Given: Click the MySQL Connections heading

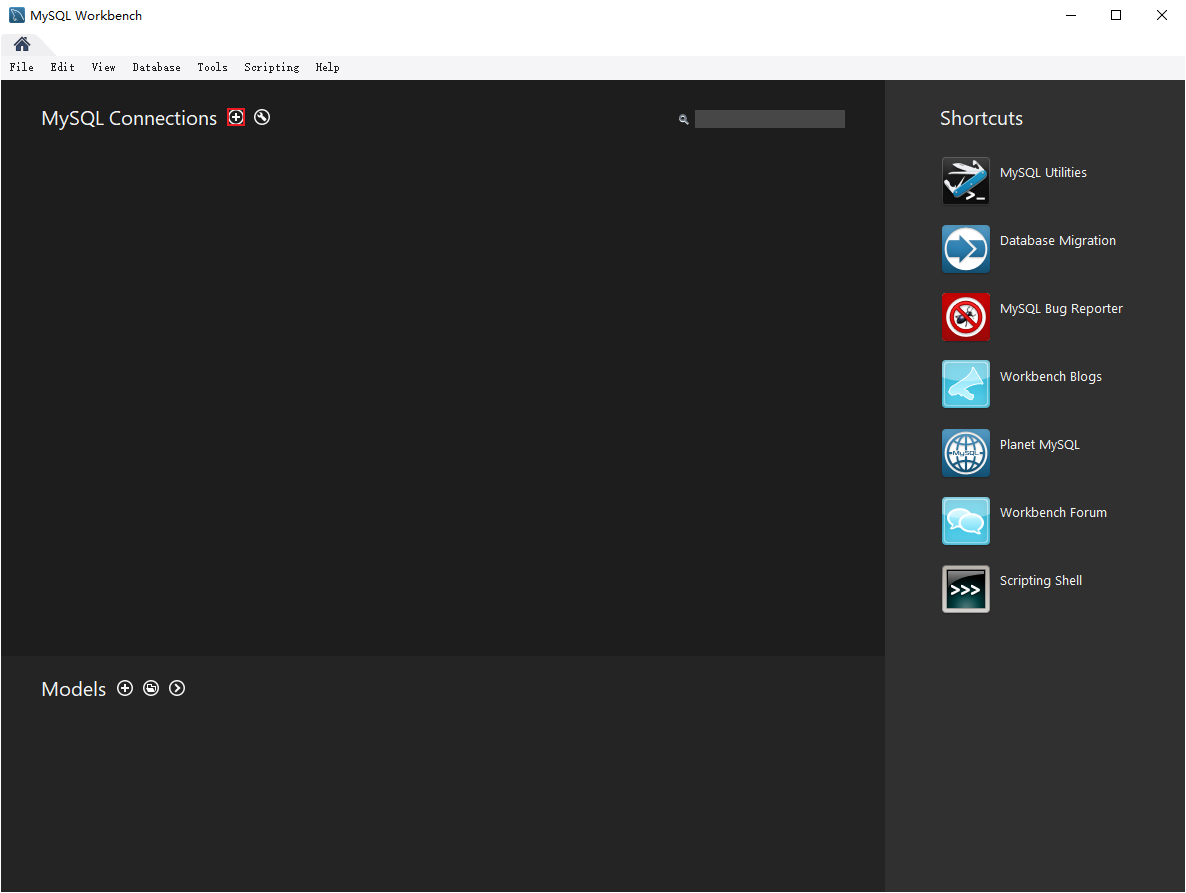Looking at the screenshot, I should [x=129, y=119].
